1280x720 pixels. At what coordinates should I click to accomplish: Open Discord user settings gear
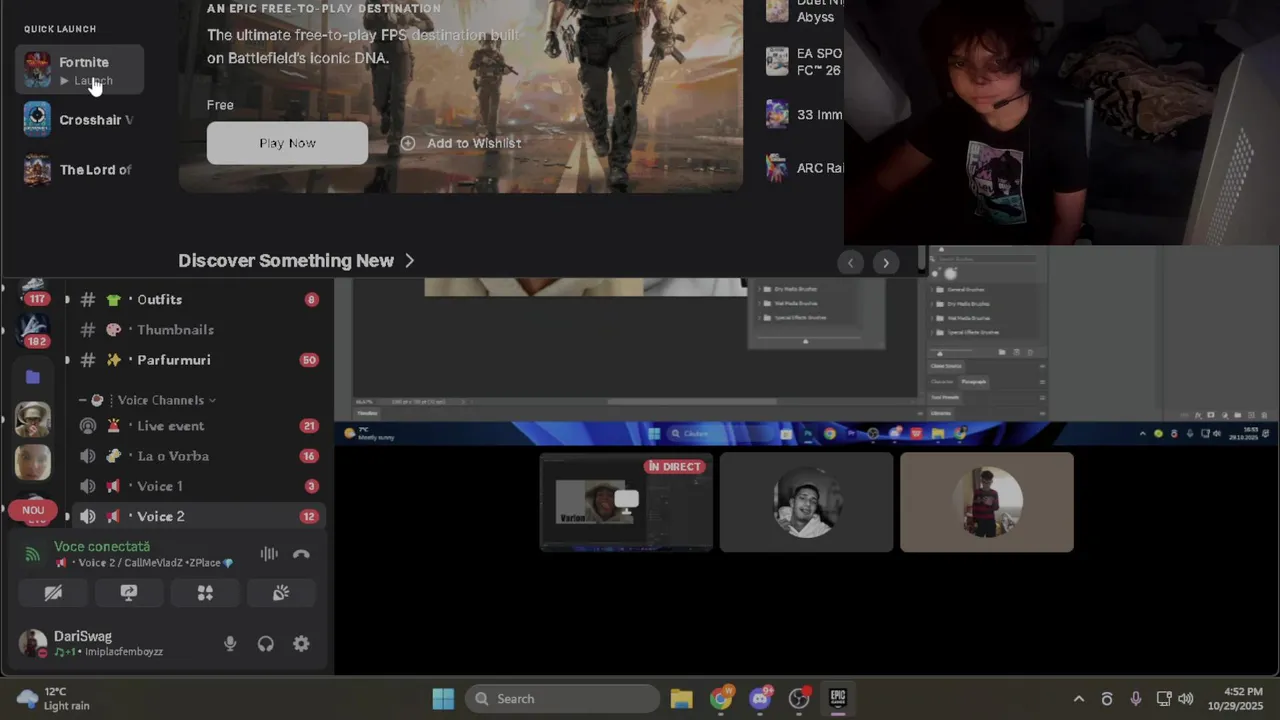pos(301,644)
